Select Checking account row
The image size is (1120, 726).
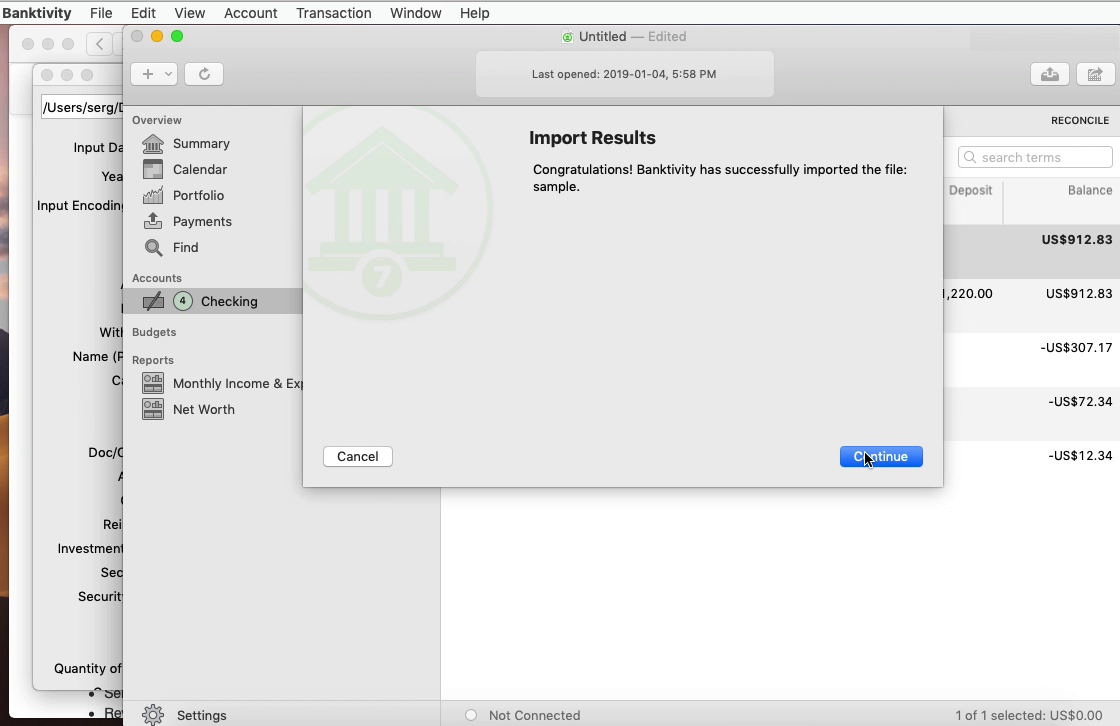[x=213, y=302]
